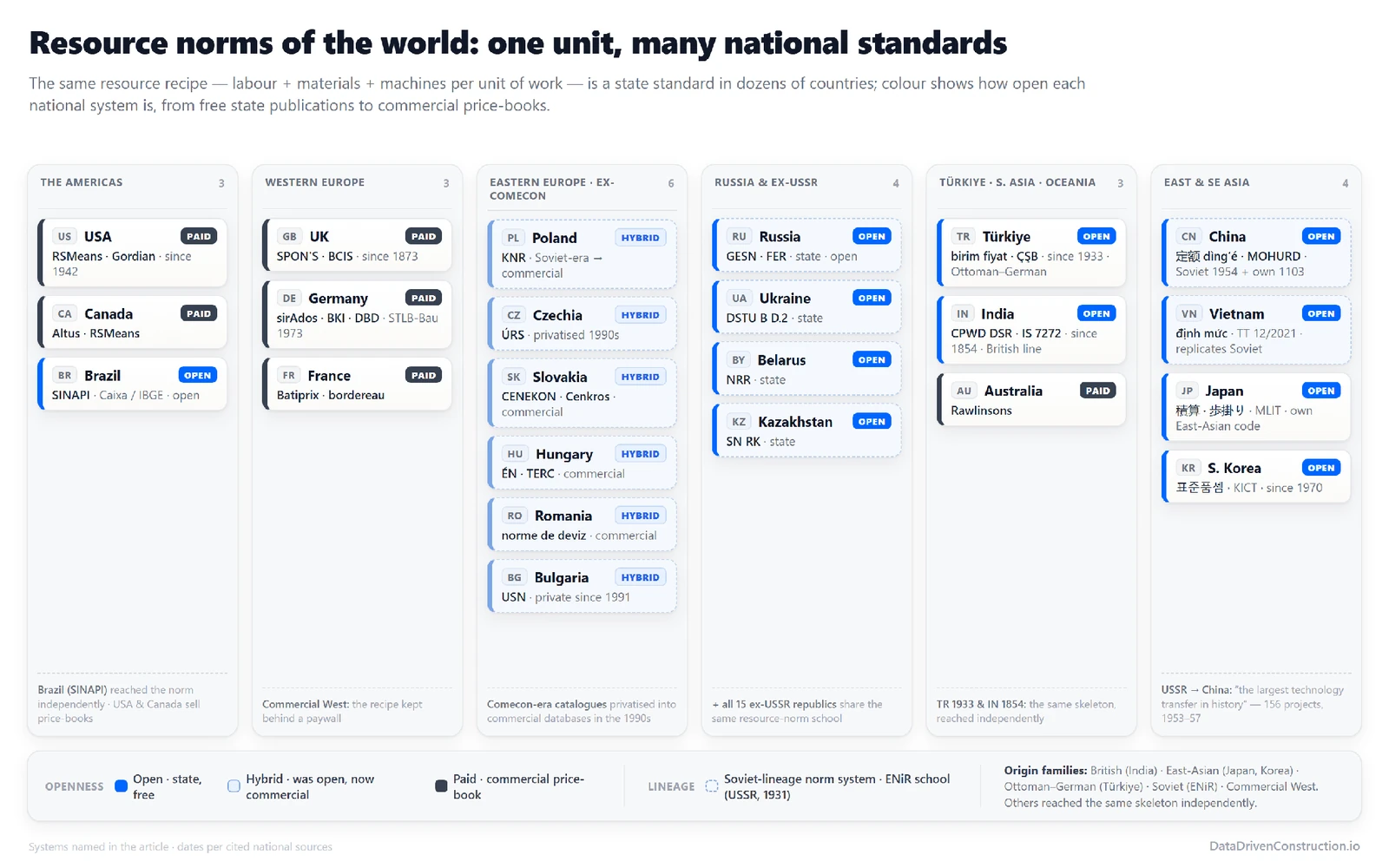Click the 'RSMeans · Gordian · since 1942' text

[x=122, y=264]
